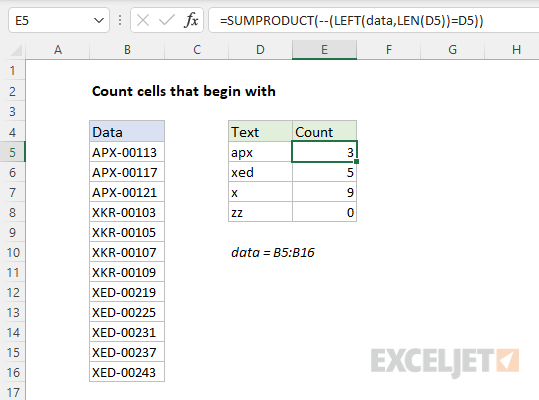
Task: Select row 16 header
Action: pyautogui.click(x=13, y=373)
